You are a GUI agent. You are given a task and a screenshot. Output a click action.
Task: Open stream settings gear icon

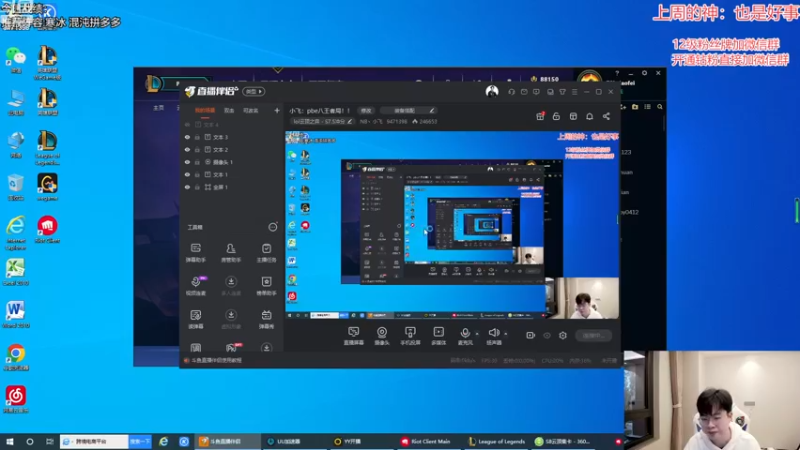pyautogui.click(x=563, y=336)
